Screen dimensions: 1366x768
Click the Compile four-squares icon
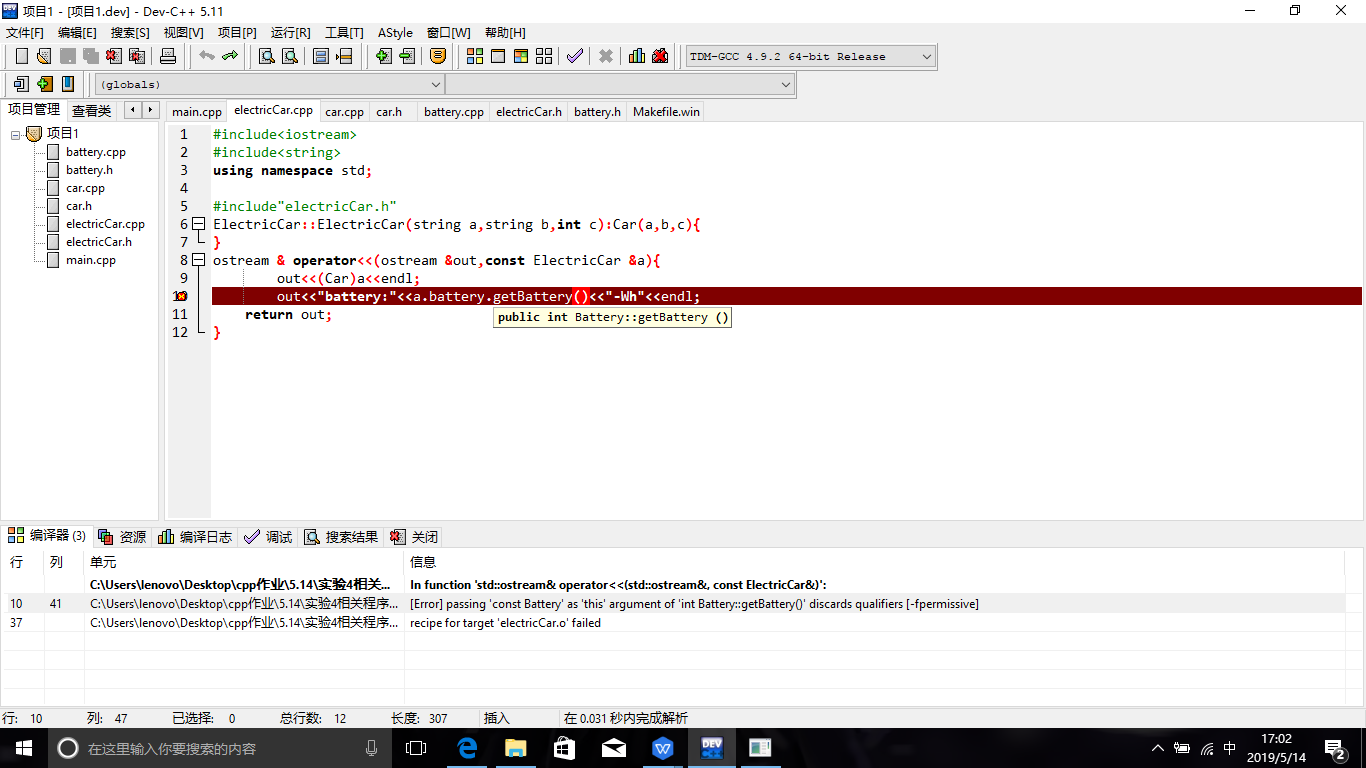475,56
